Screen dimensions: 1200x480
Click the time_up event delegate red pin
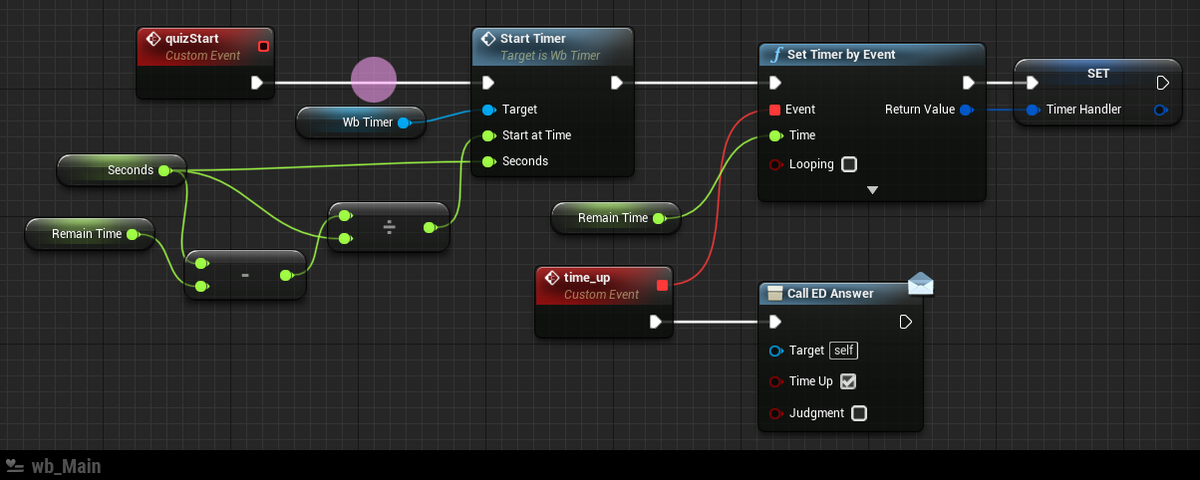pos(661,285)
